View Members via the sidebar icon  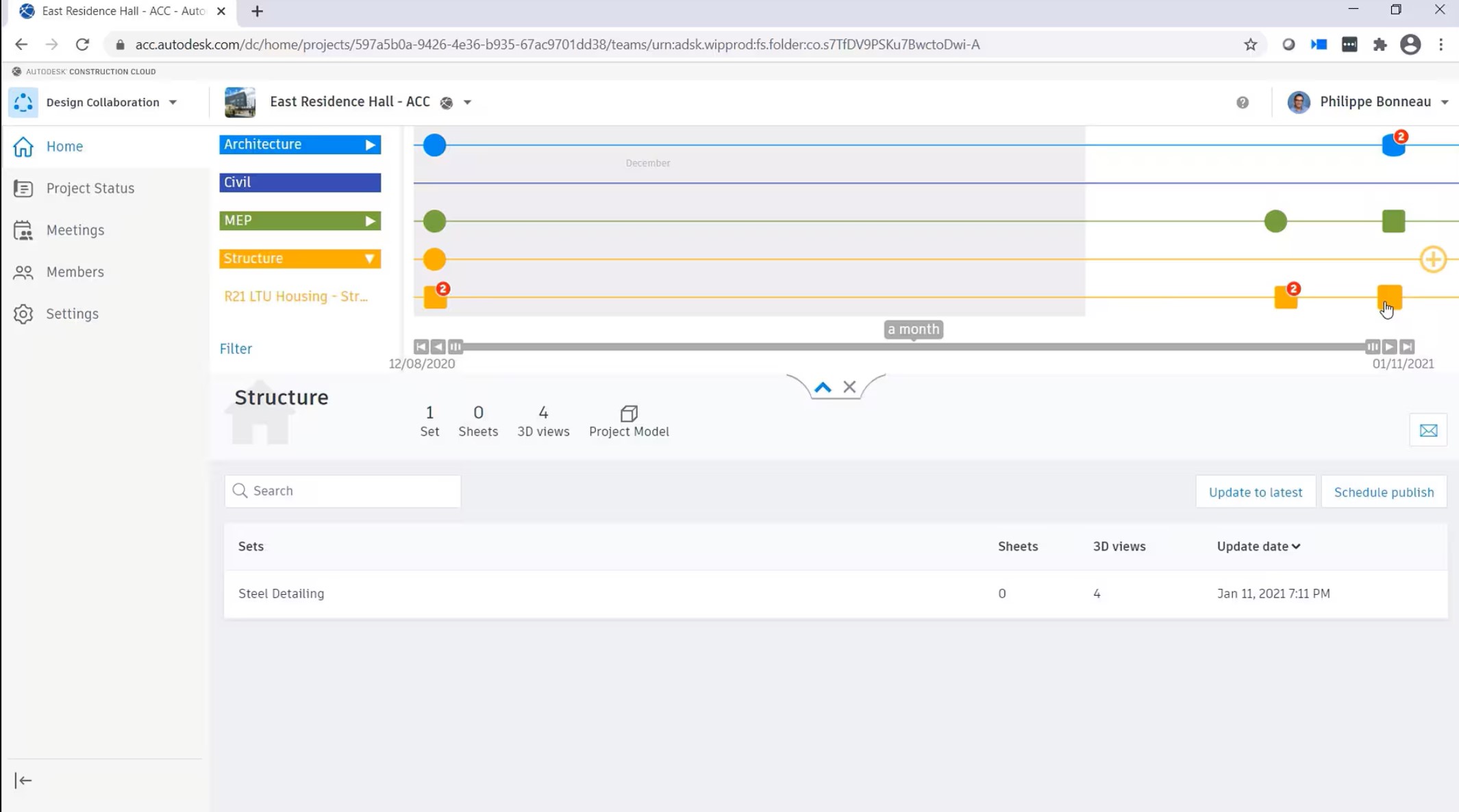click(23, 272)
